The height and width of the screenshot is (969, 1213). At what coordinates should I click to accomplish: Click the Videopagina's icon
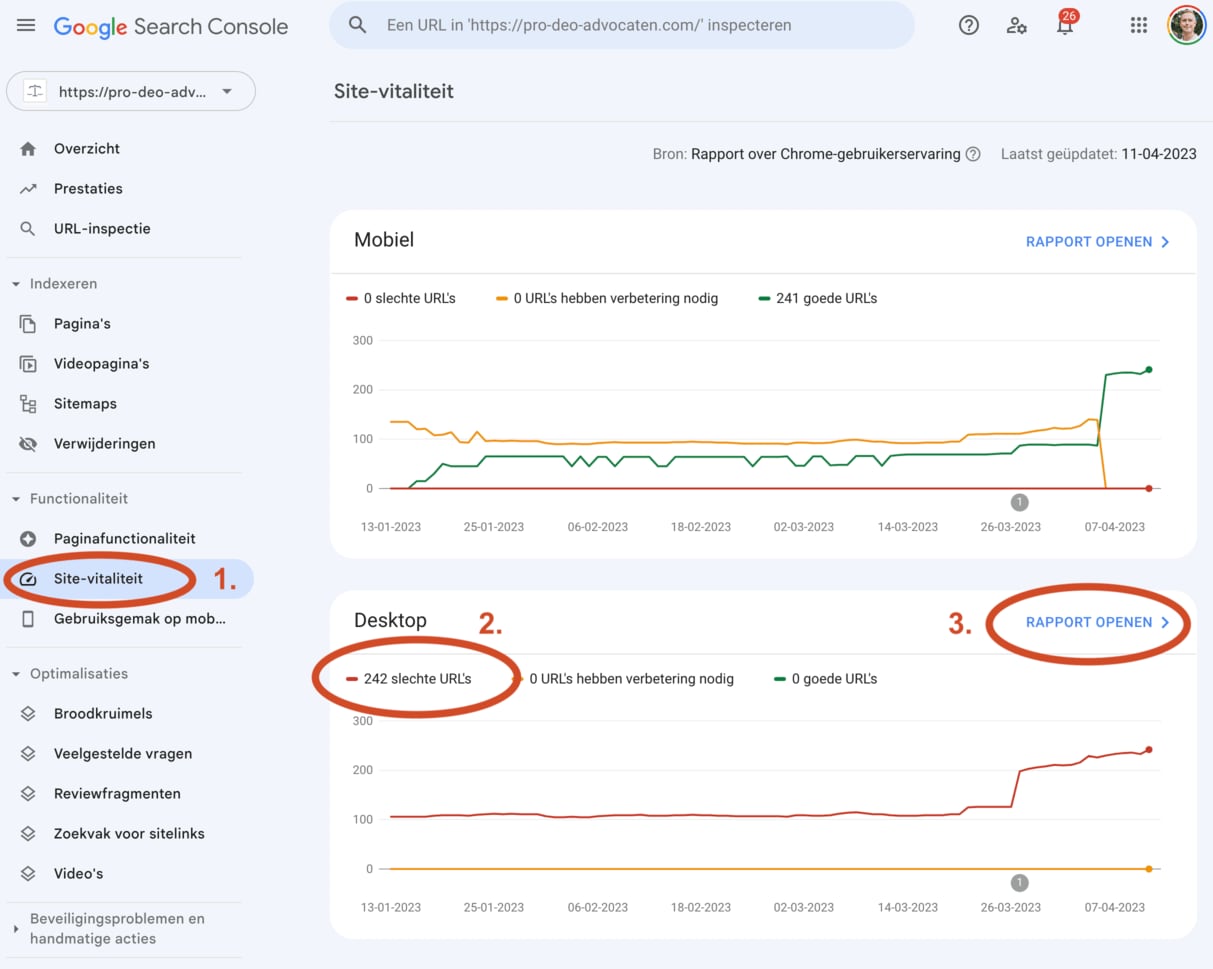(x=28, y=364)
